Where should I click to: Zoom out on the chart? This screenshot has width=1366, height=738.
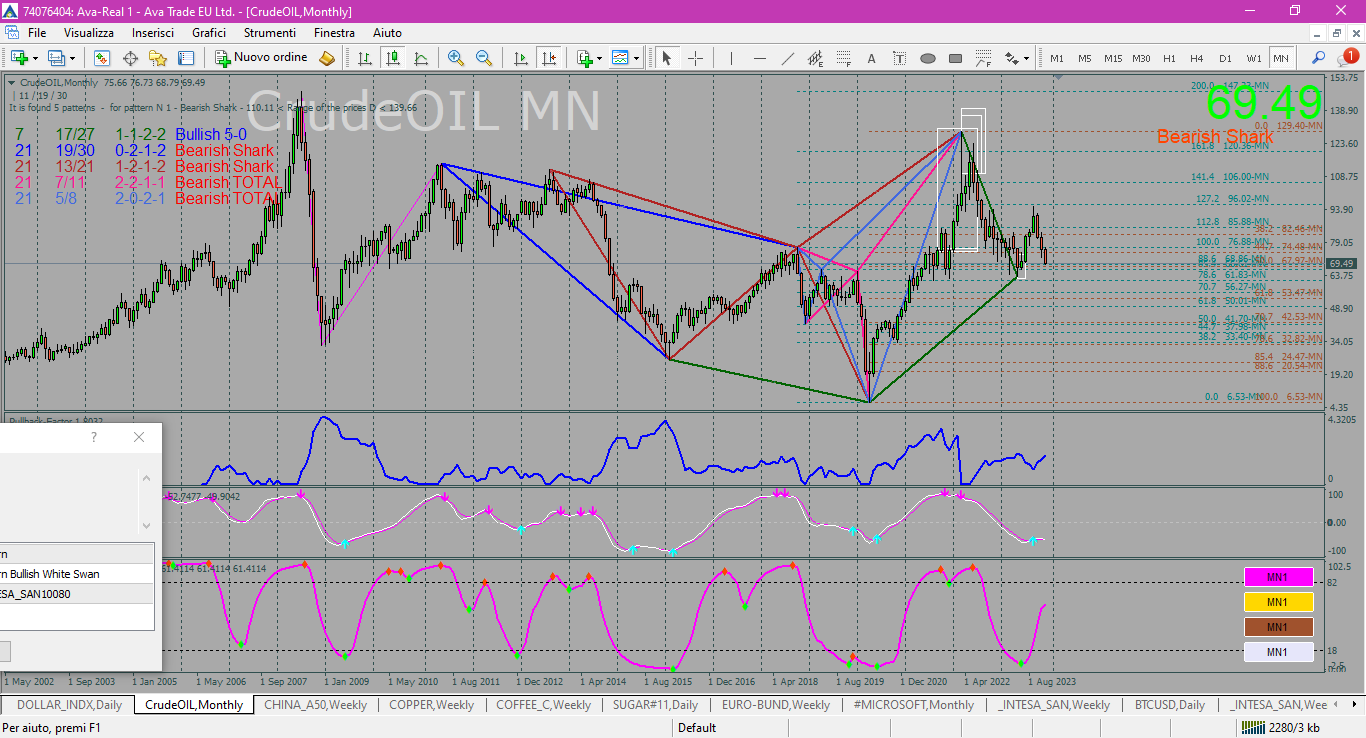(x=484, y=58)
